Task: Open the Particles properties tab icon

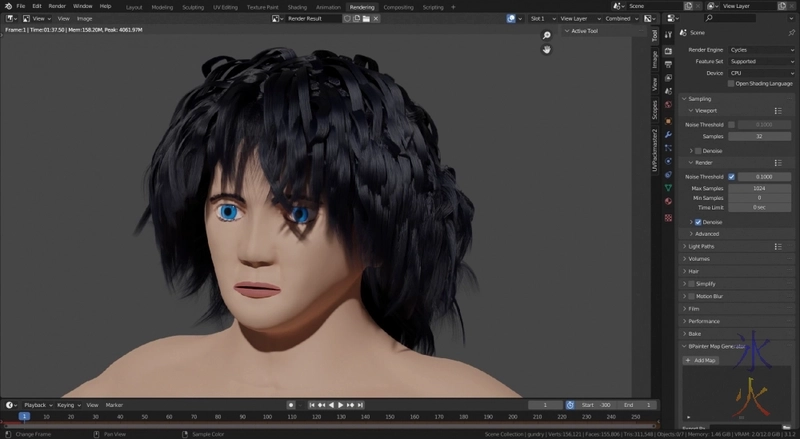Action: [668, 148]
